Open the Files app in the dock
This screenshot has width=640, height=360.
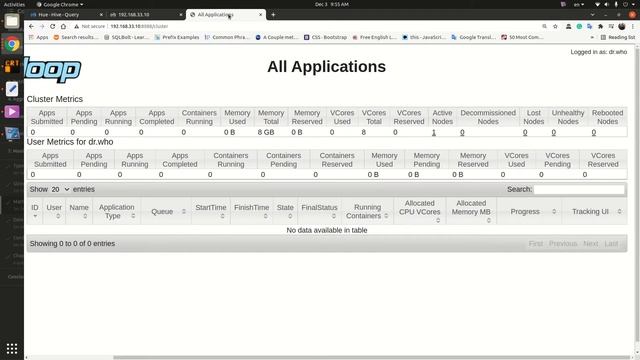point(12,21)
